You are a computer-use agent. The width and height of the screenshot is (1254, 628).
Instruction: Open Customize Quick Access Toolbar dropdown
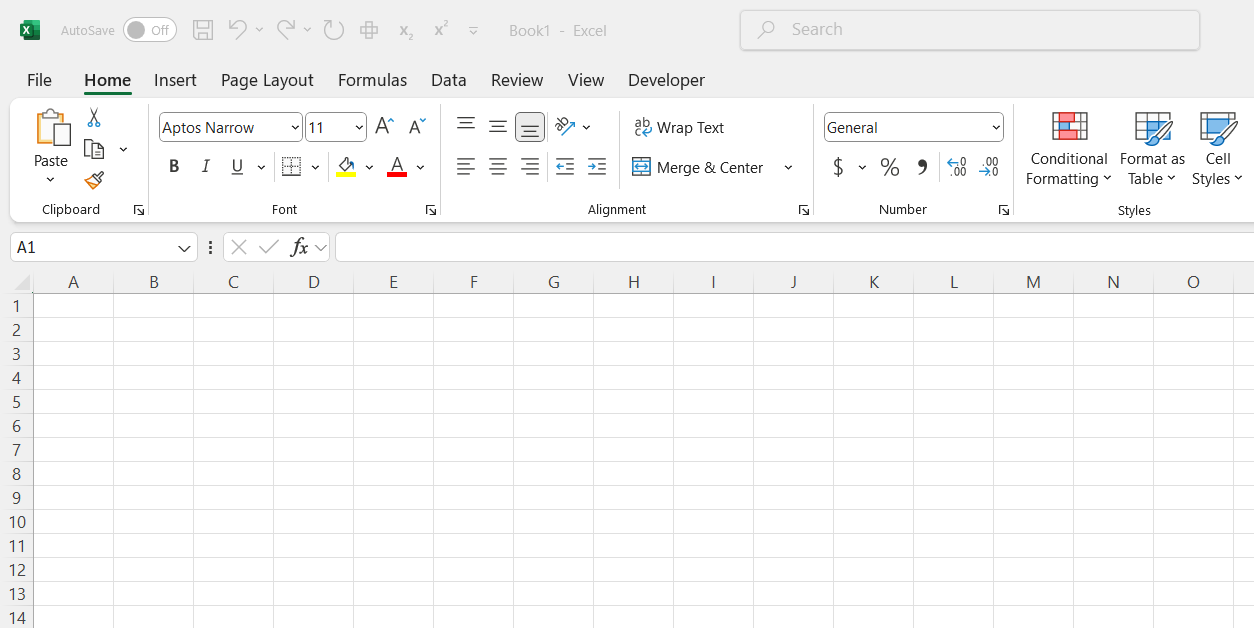coord(473,31)
